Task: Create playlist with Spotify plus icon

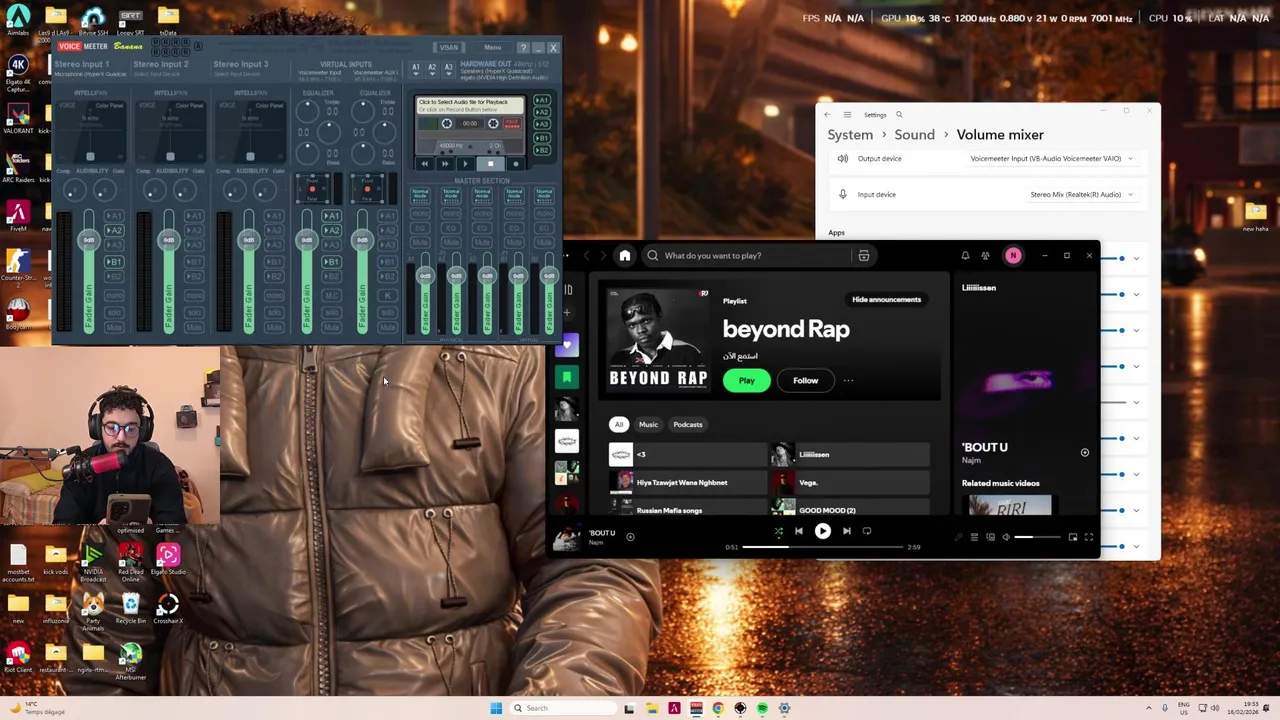Action: point(567,312)
